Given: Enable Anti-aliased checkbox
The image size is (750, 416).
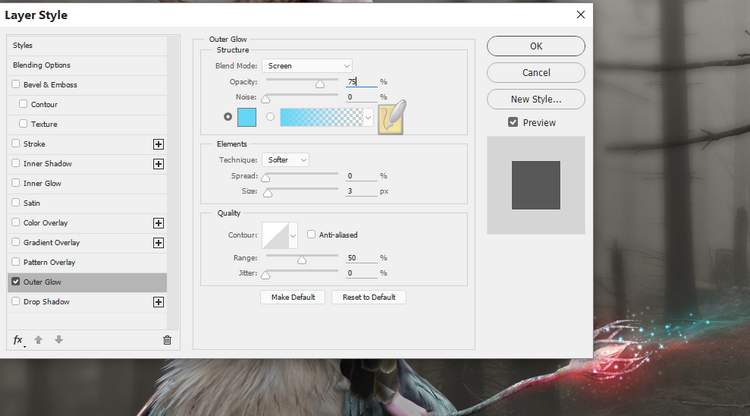Looking at the screenshot, I should (311, 234).
